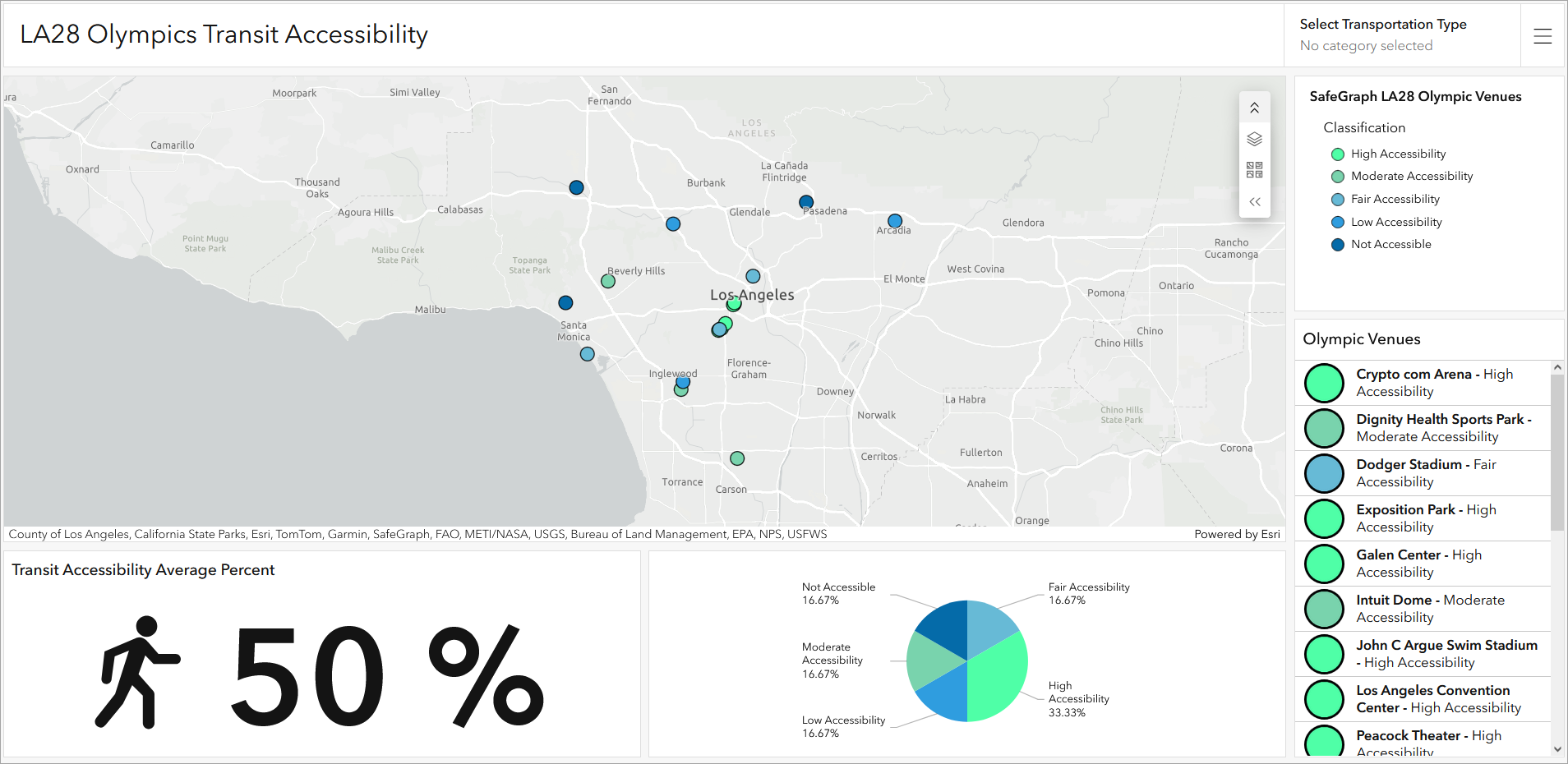
Task: Collapse map tools with double-left chevron
Action: [x=1254, y=201]
